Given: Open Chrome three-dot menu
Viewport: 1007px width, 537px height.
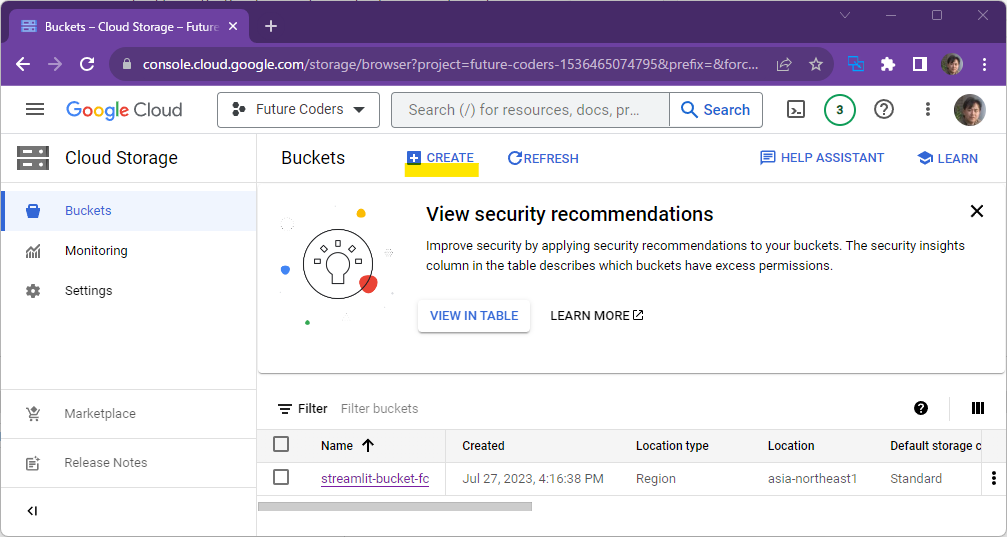Looking at the screenshot, I should coord(984,64).
